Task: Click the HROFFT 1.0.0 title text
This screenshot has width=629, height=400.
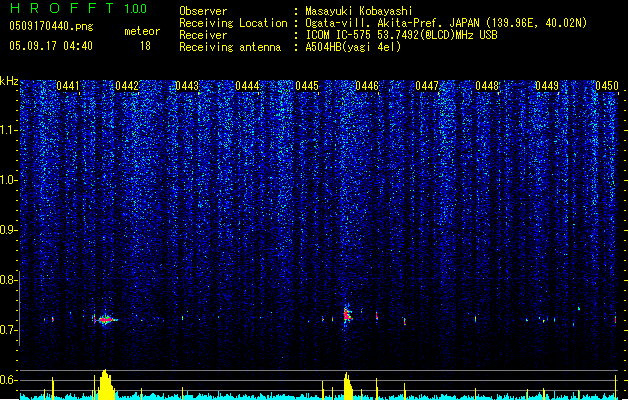Action: tap(78, 8)
